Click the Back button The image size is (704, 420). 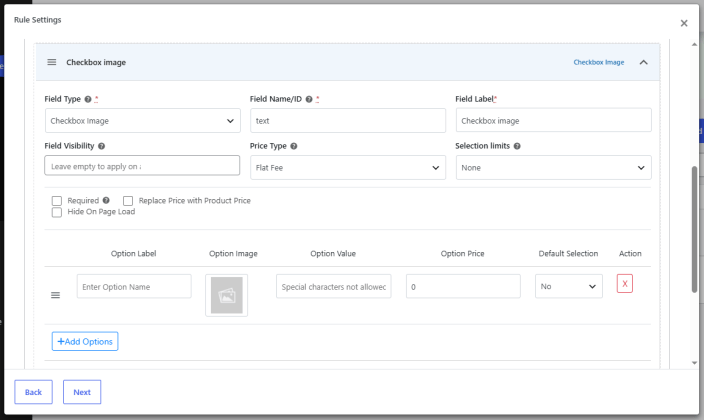click(33, 392)
